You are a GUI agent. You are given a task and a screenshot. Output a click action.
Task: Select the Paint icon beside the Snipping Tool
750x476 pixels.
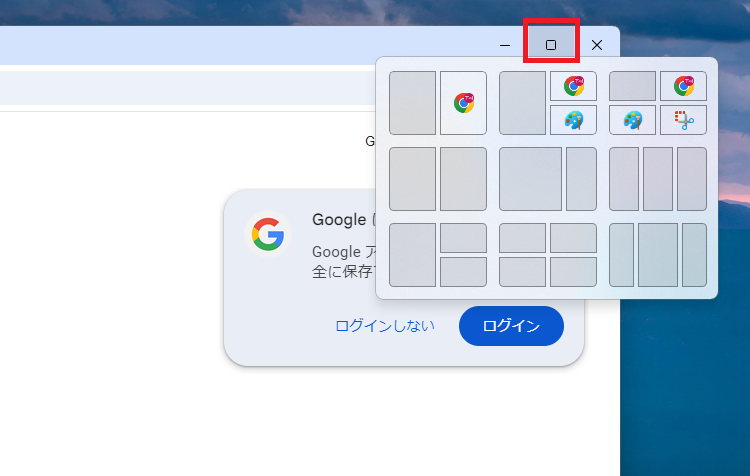pos(632,120)
